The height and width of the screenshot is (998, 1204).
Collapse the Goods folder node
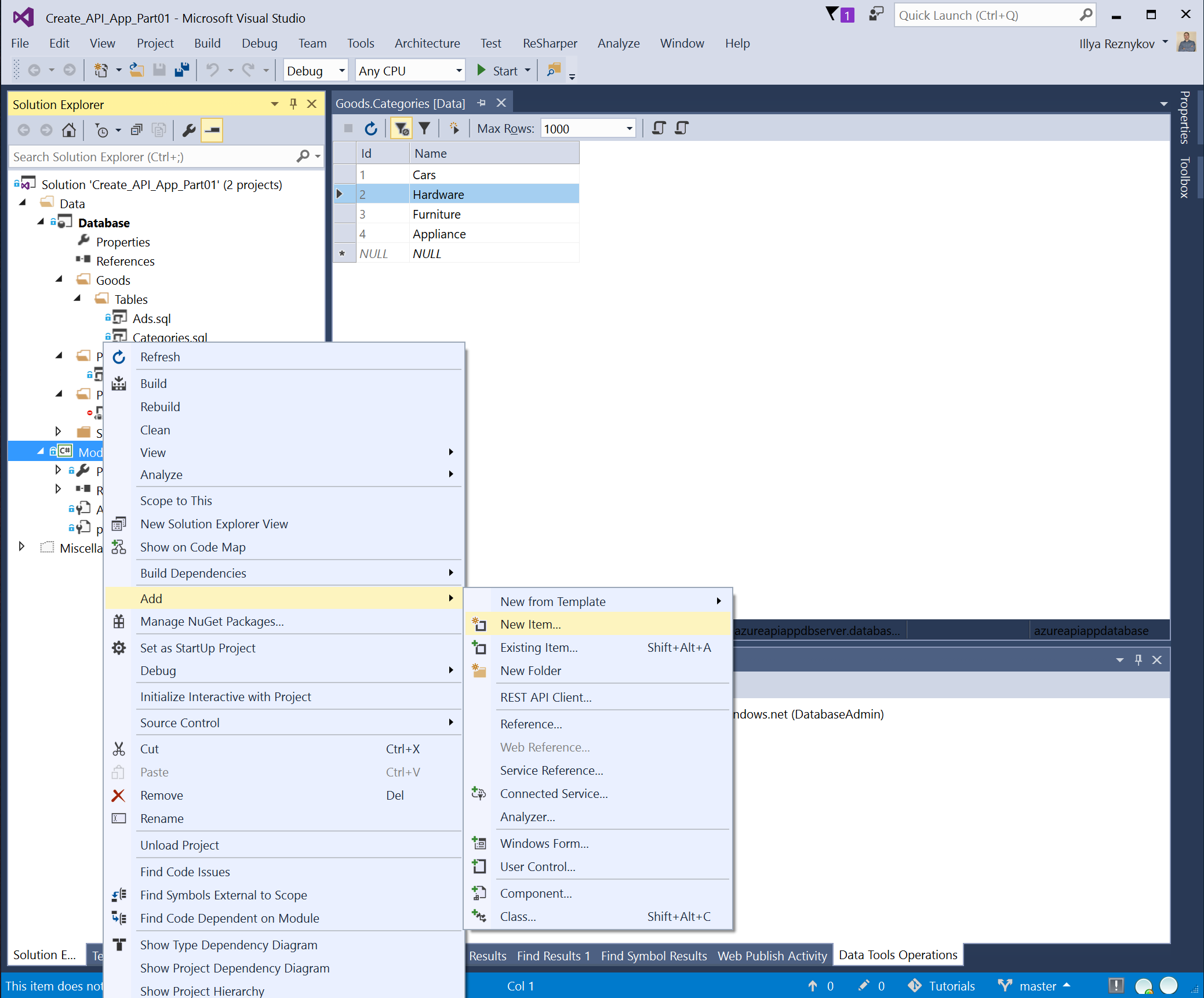[59, 280]
